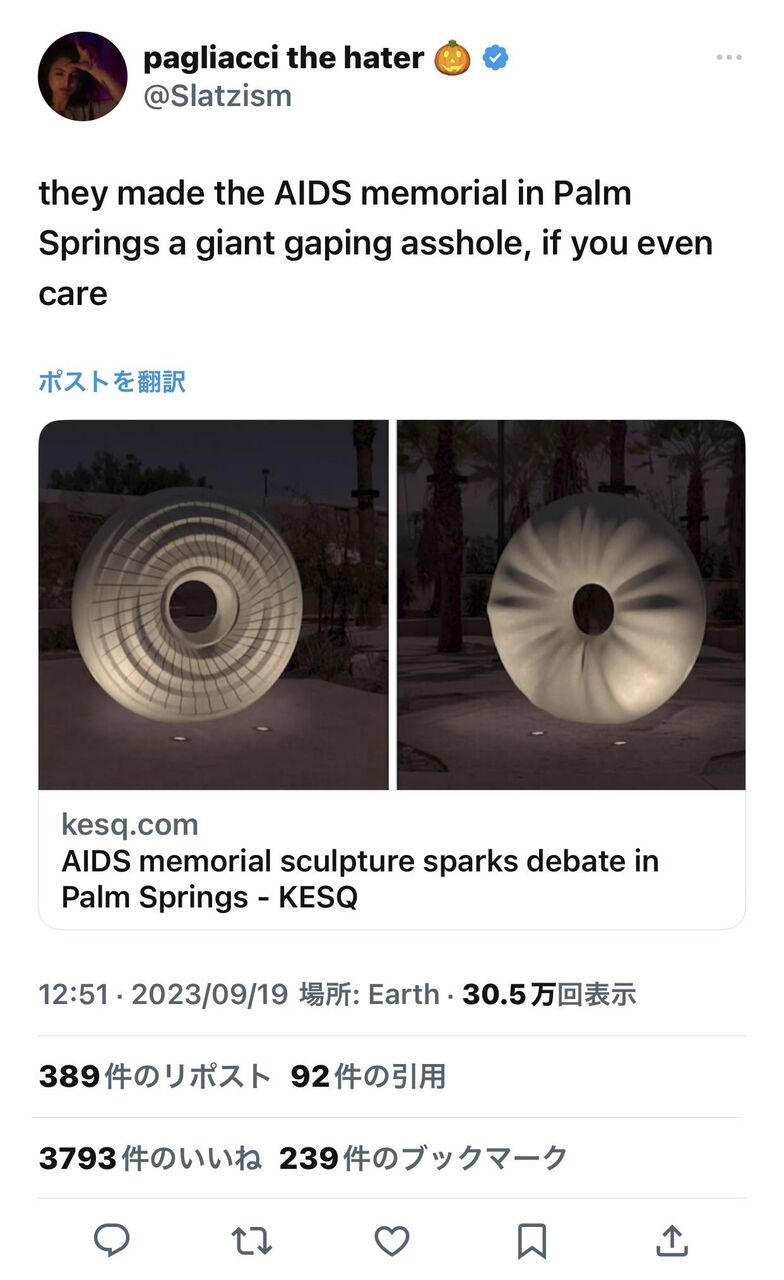784x1280 pixels.
Task: Open left sculpture image
Action: point(213,605)
